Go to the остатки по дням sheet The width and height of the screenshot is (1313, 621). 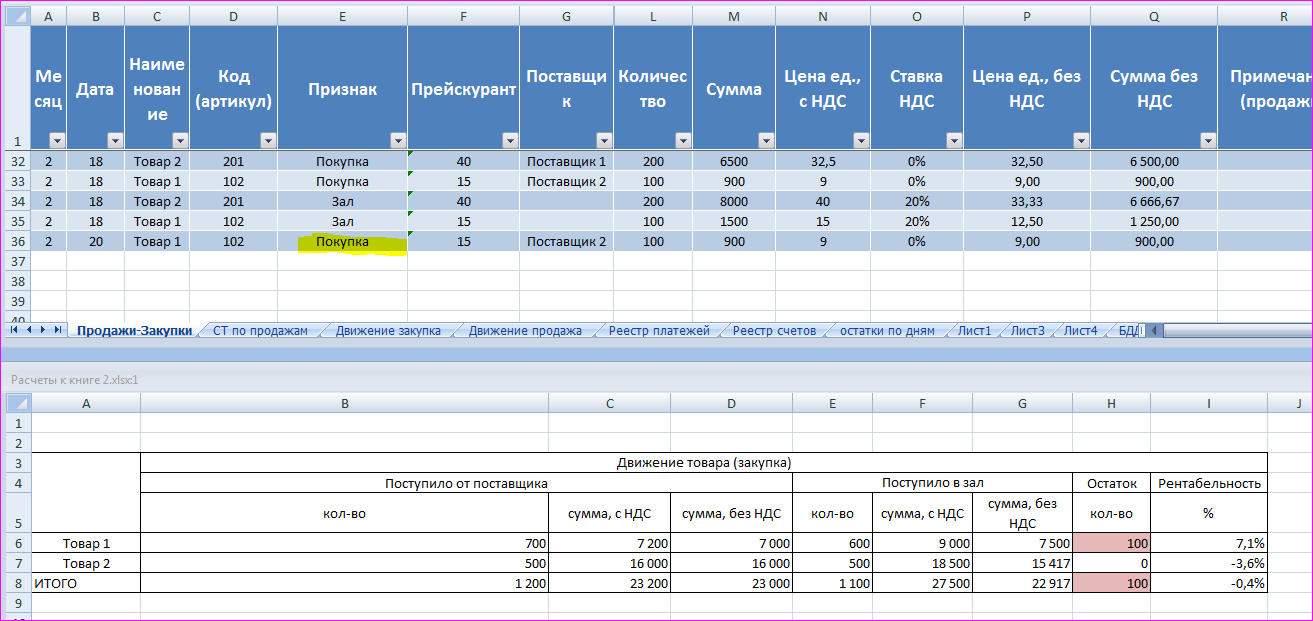point(887,331)
